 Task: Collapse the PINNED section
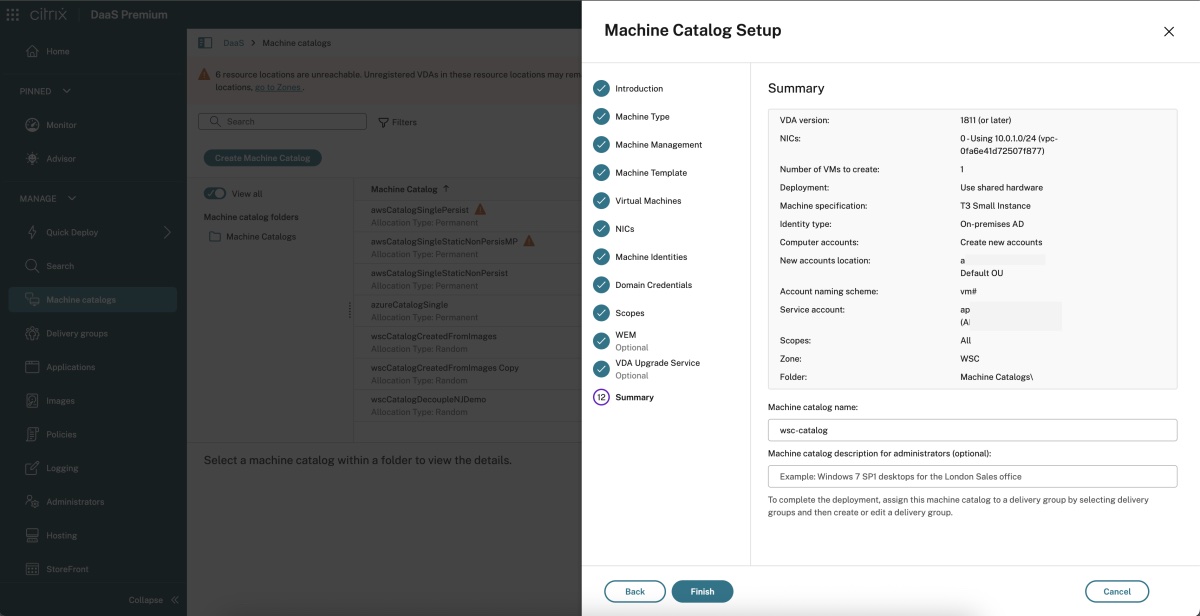point(66,91)
